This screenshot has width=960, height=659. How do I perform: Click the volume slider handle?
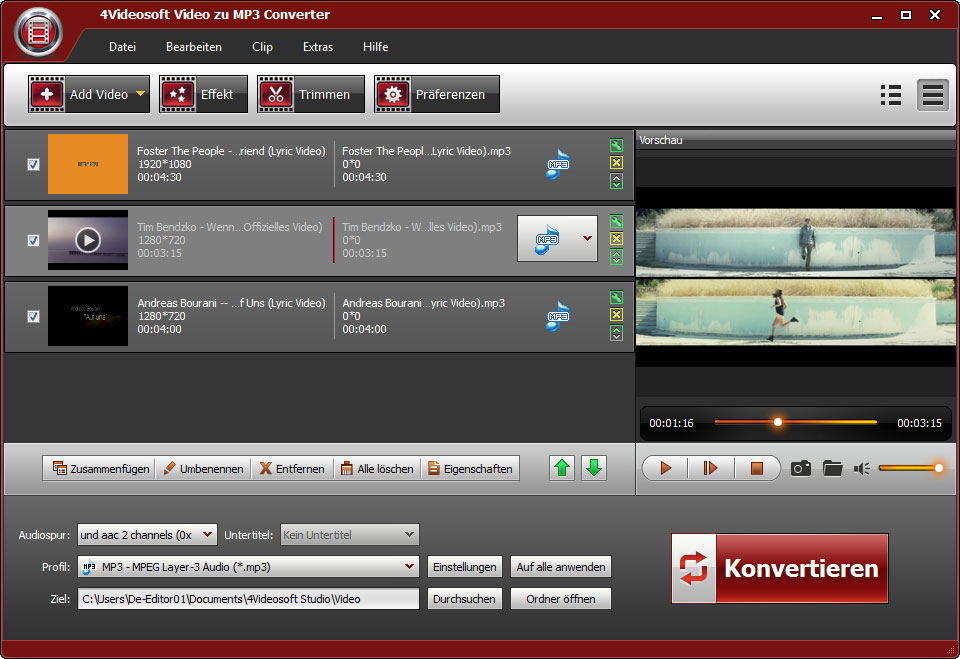(939, 468)
